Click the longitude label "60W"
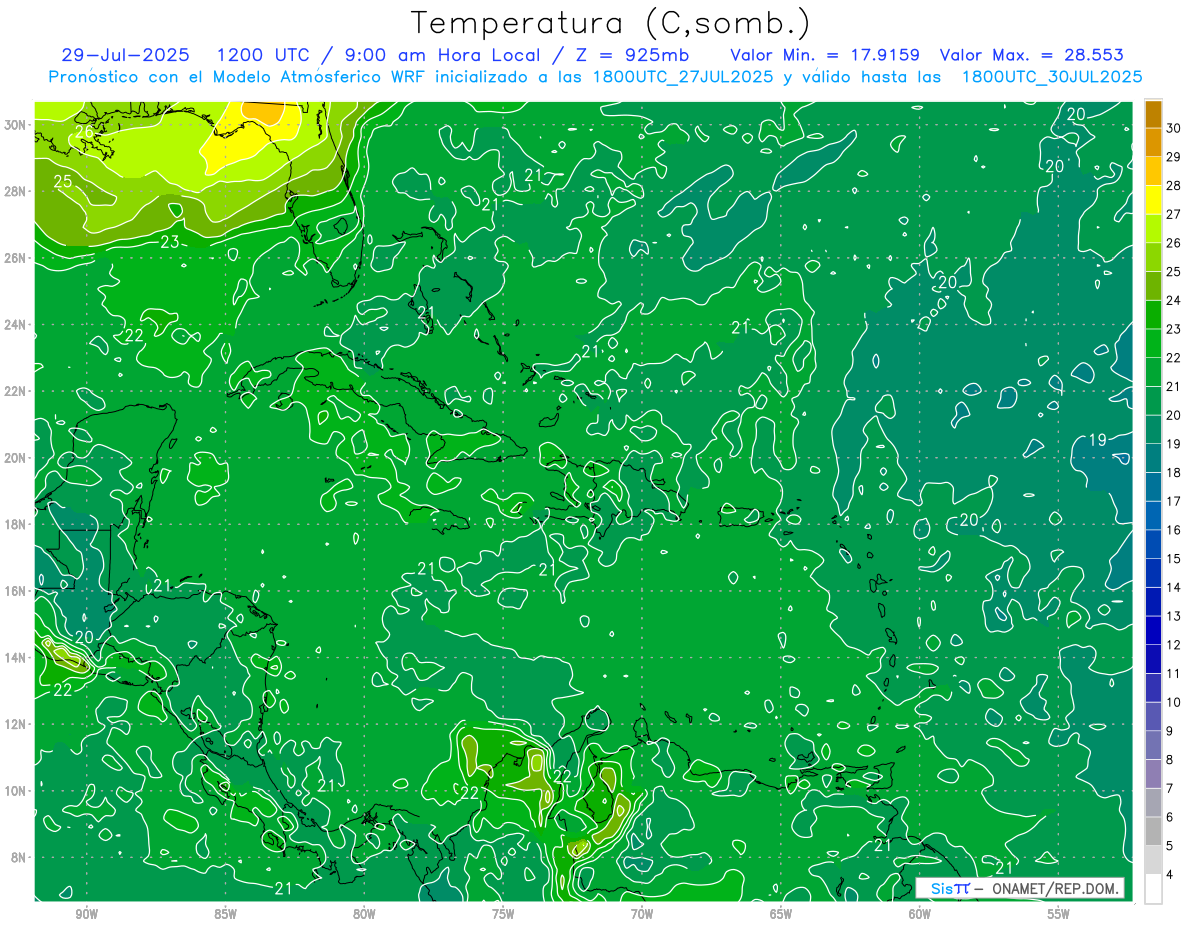The image size is (1200, 927). (x=920, y=914)
